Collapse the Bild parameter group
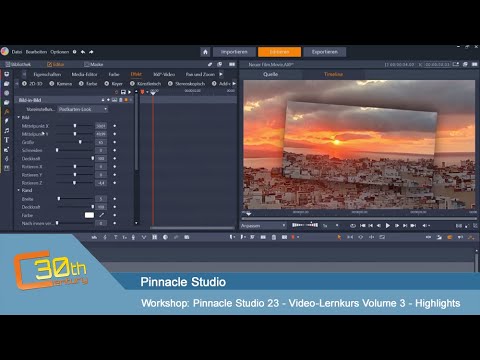Viewport: 480px width, 360px height. [19, 117]
